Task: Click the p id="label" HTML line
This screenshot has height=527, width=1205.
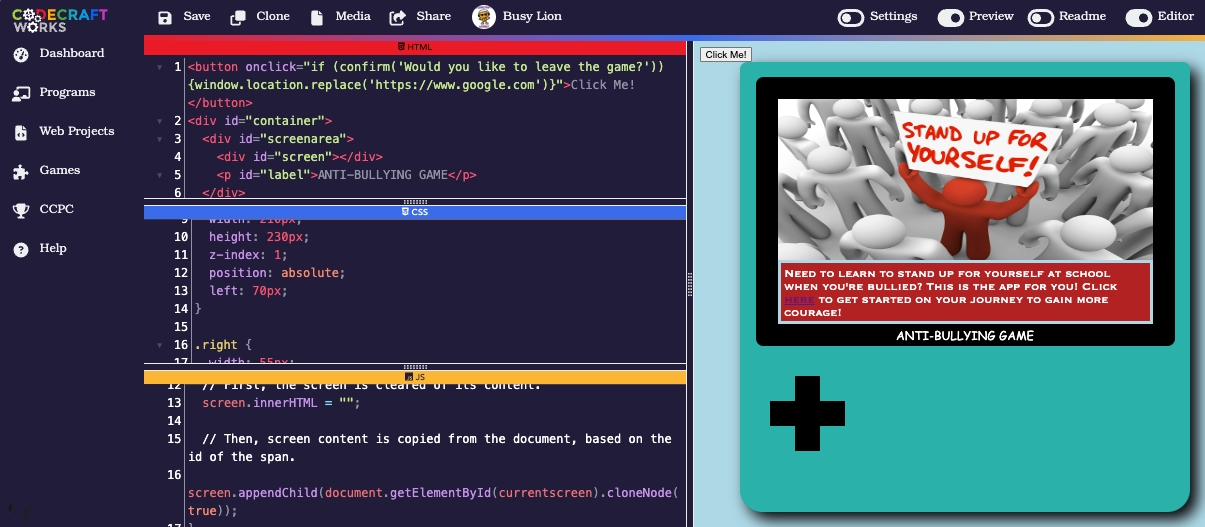Action: 346,175
